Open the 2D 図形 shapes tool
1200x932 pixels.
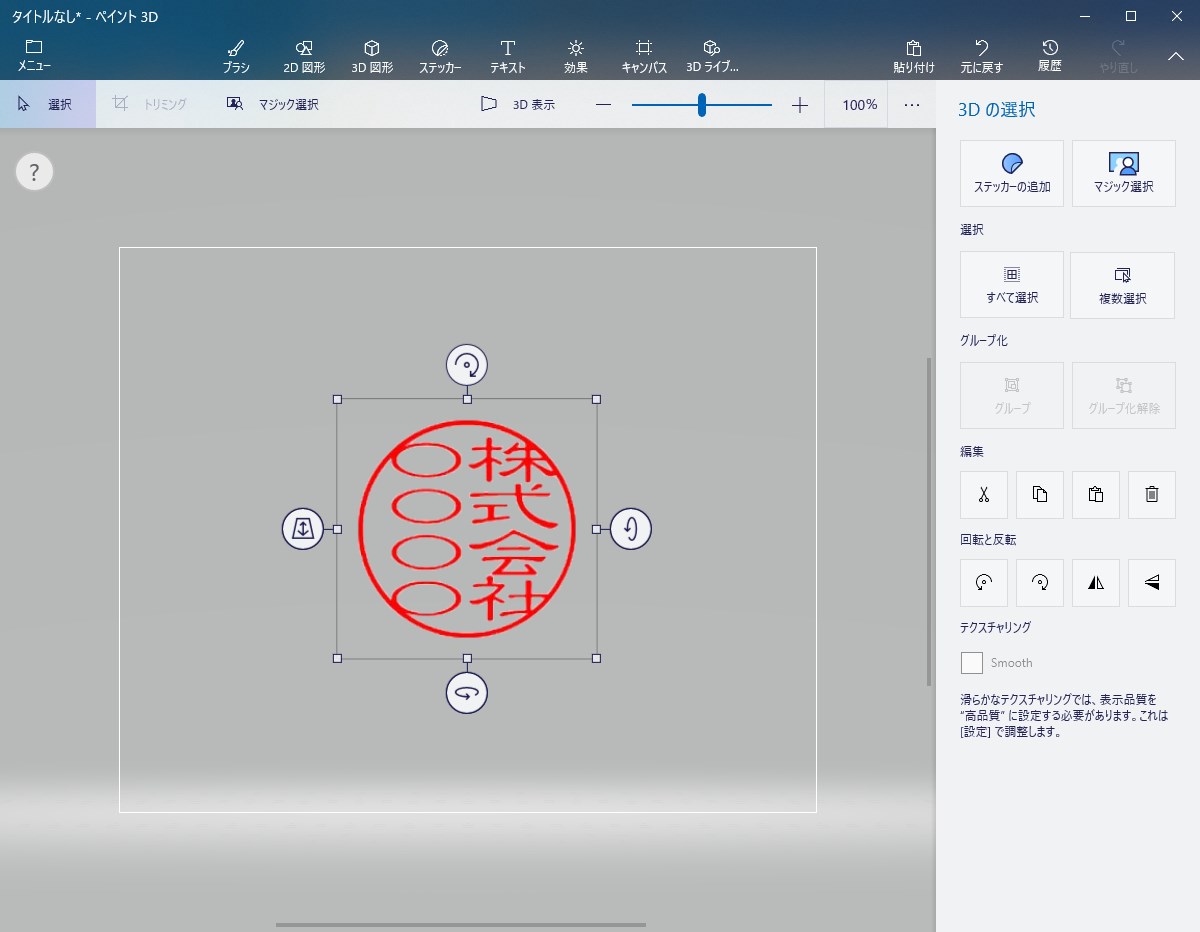[x=304, y=56]
